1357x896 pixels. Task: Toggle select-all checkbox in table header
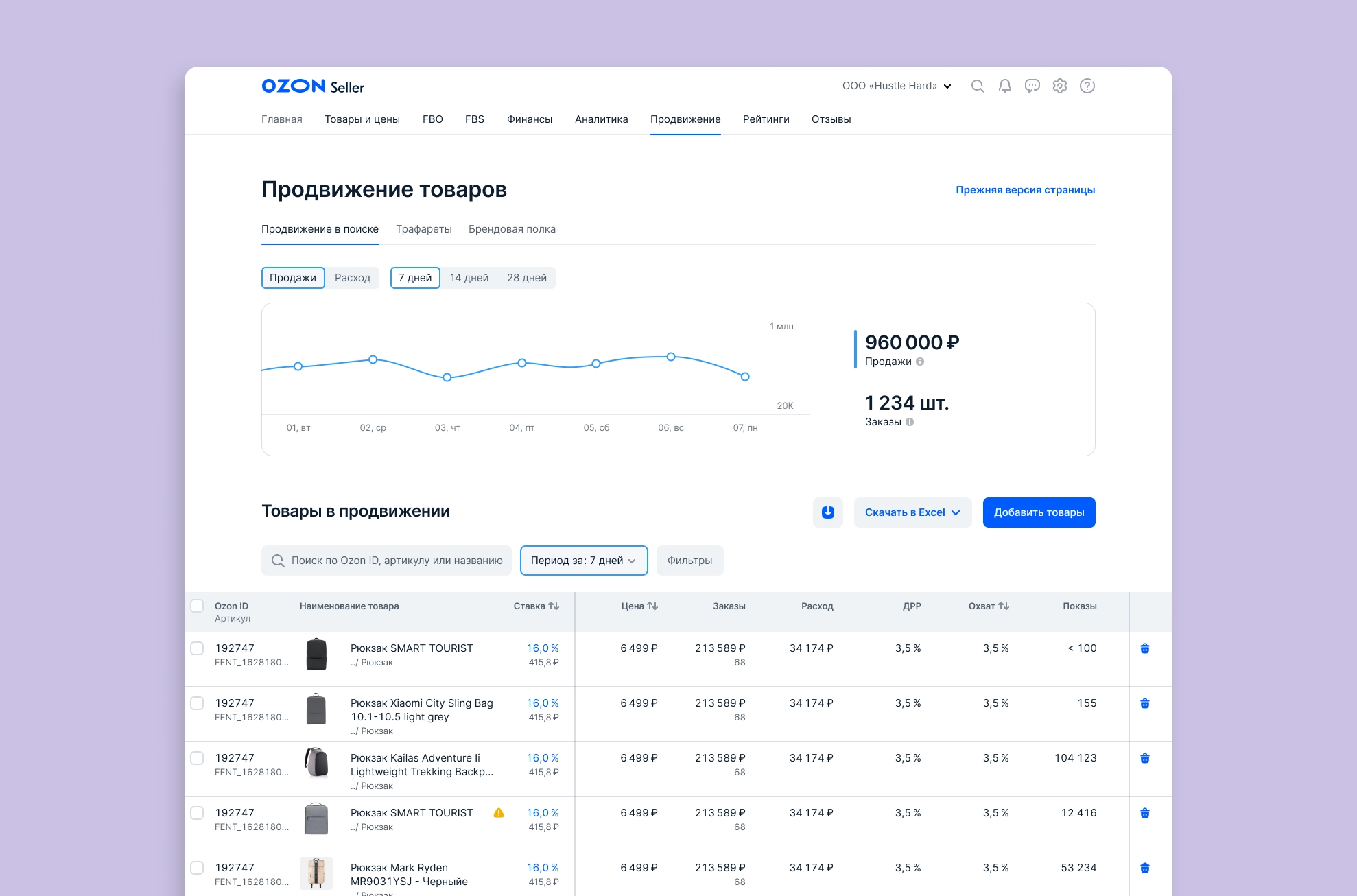tap(197, 606)
